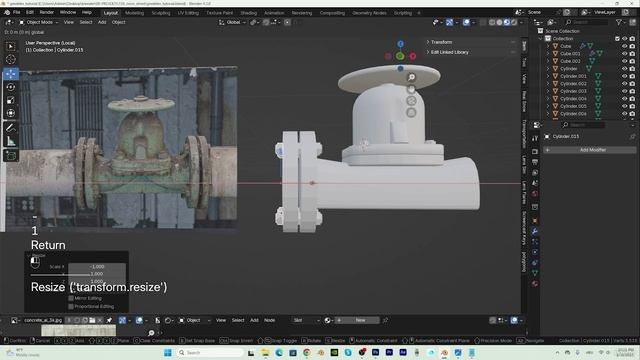
Task: Hide Cube using its eye icon
Action: point(624,46)
